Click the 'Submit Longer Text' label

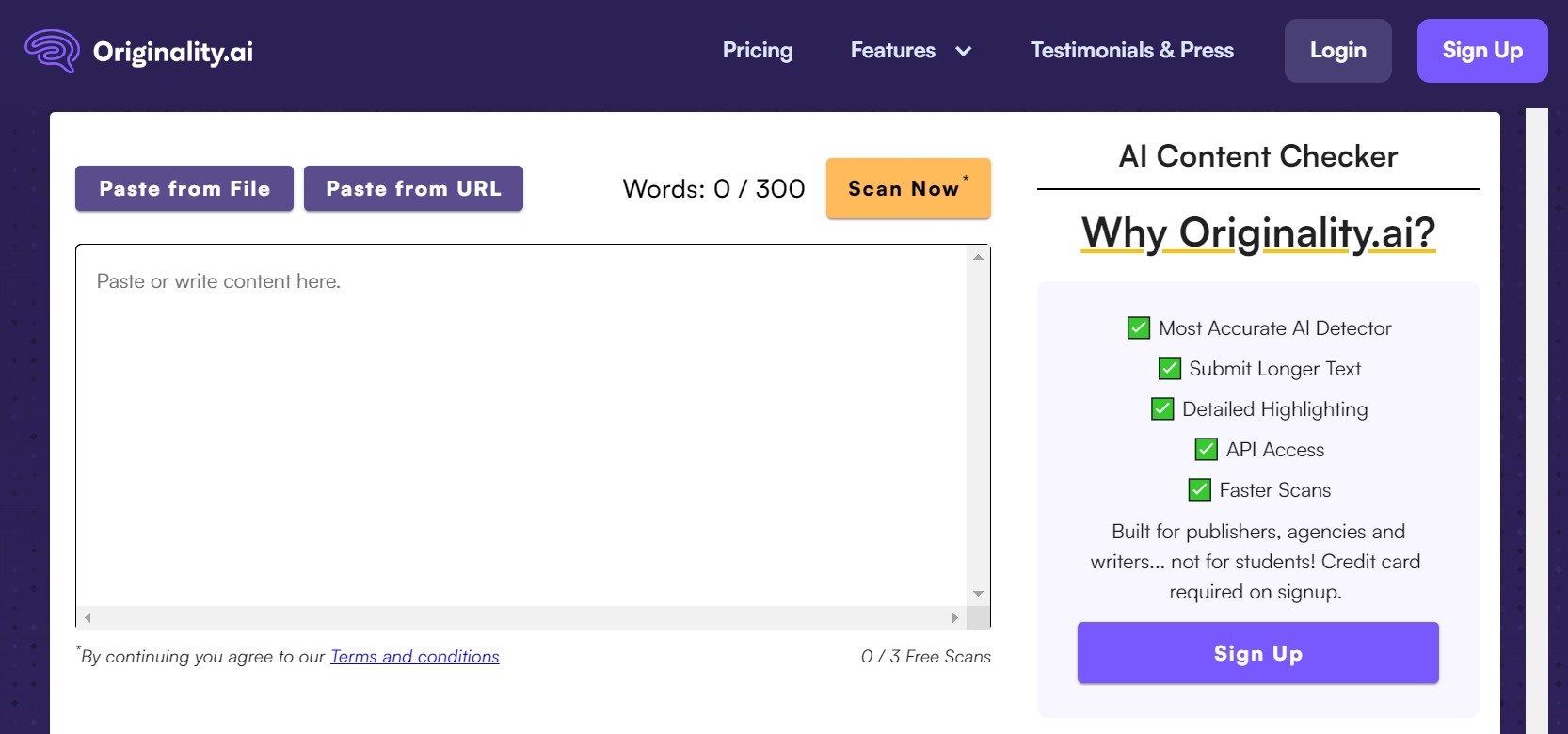(x=1275, y=369)
